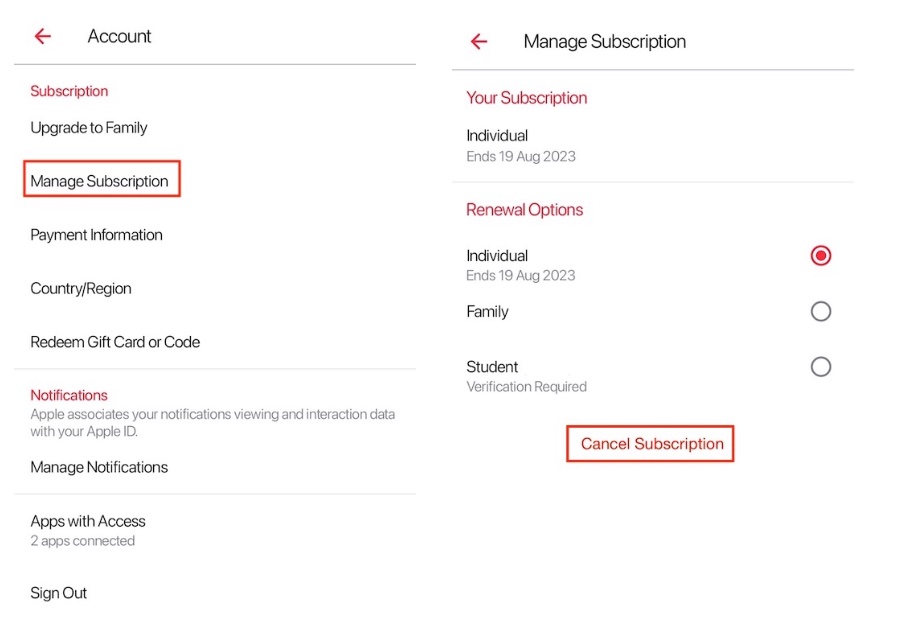
Task: Open the highlighted Manage Subscription entry
Action: [x=100, y=181]
